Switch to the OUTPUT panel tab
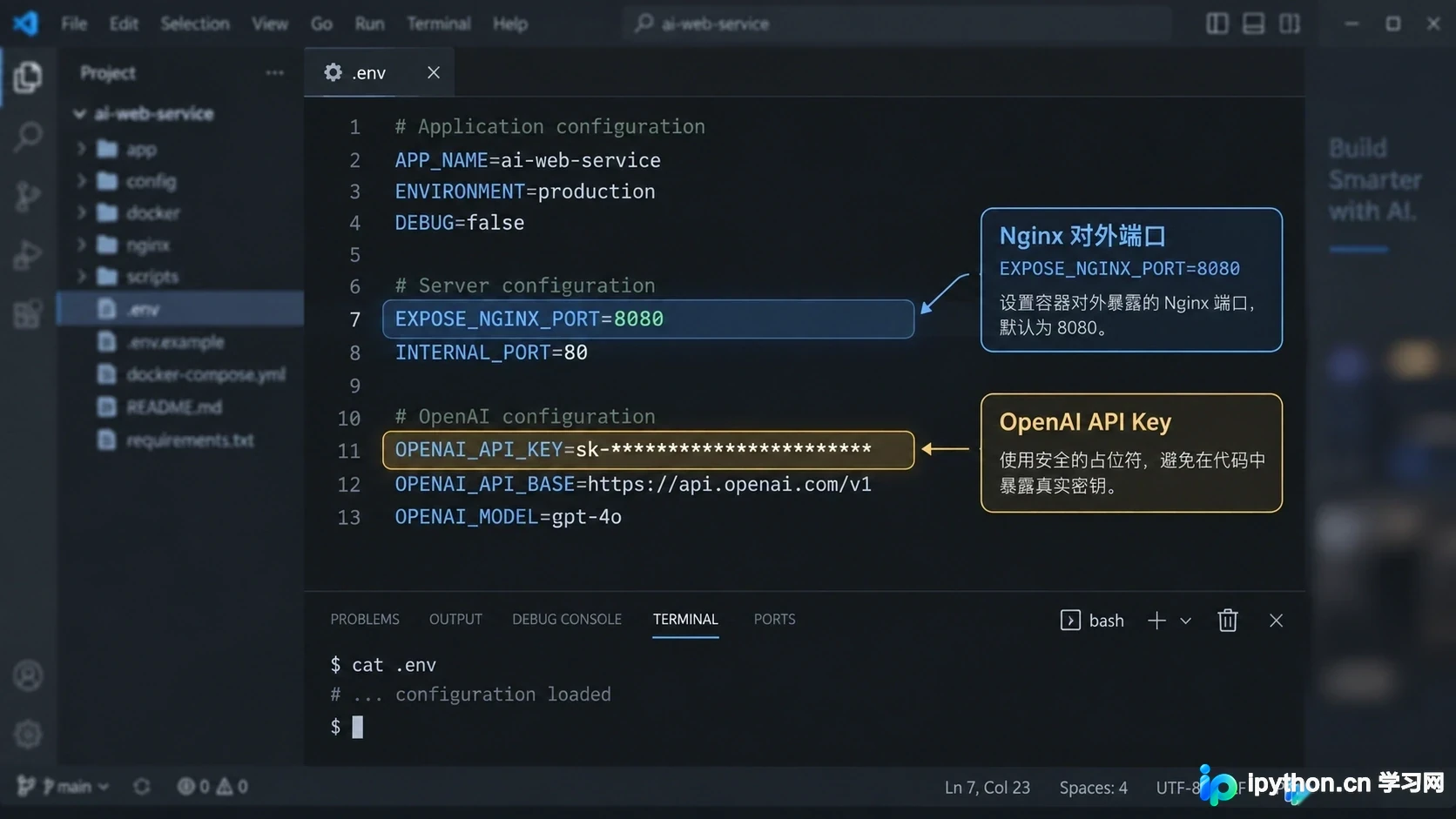Viewport: 1456px width, 819px height. [x=455, y=619]
